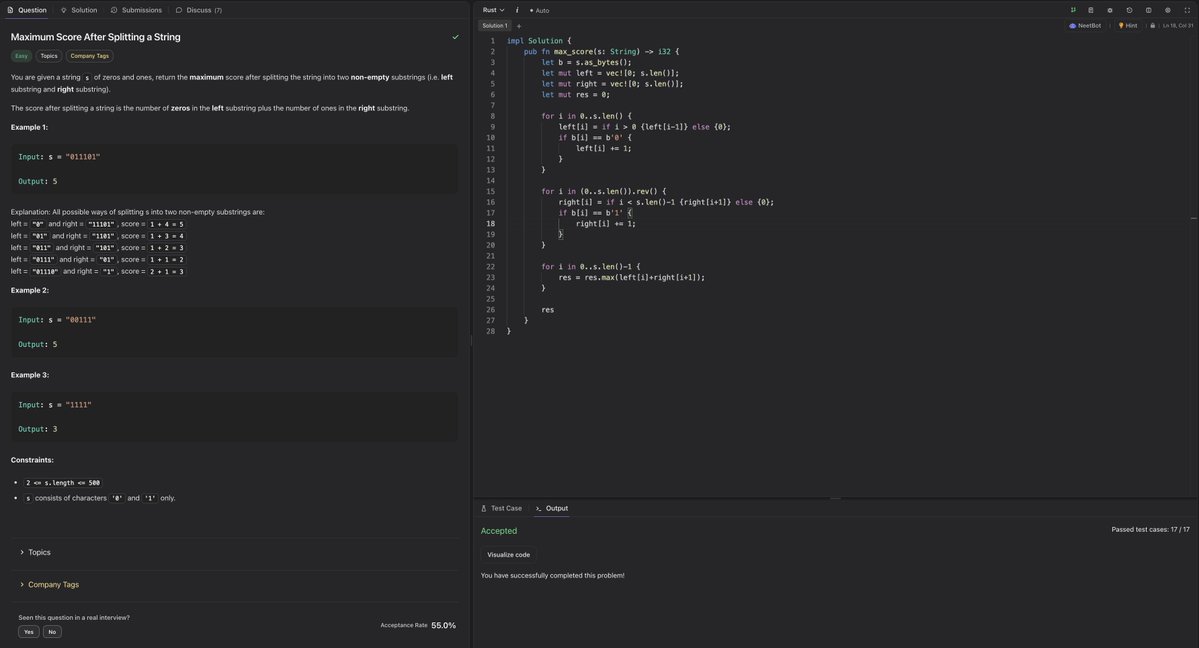Answer No to seen in interview
1199x648 pixels.
click(52, 632)
